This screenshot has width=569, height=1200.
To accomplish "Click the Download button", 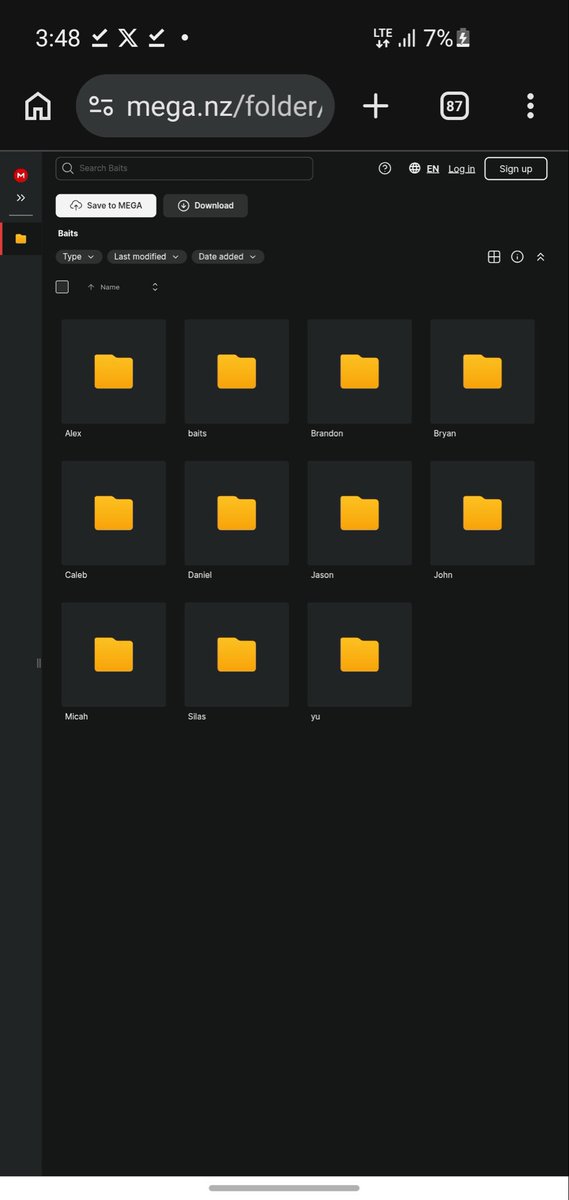I will 206,205.
